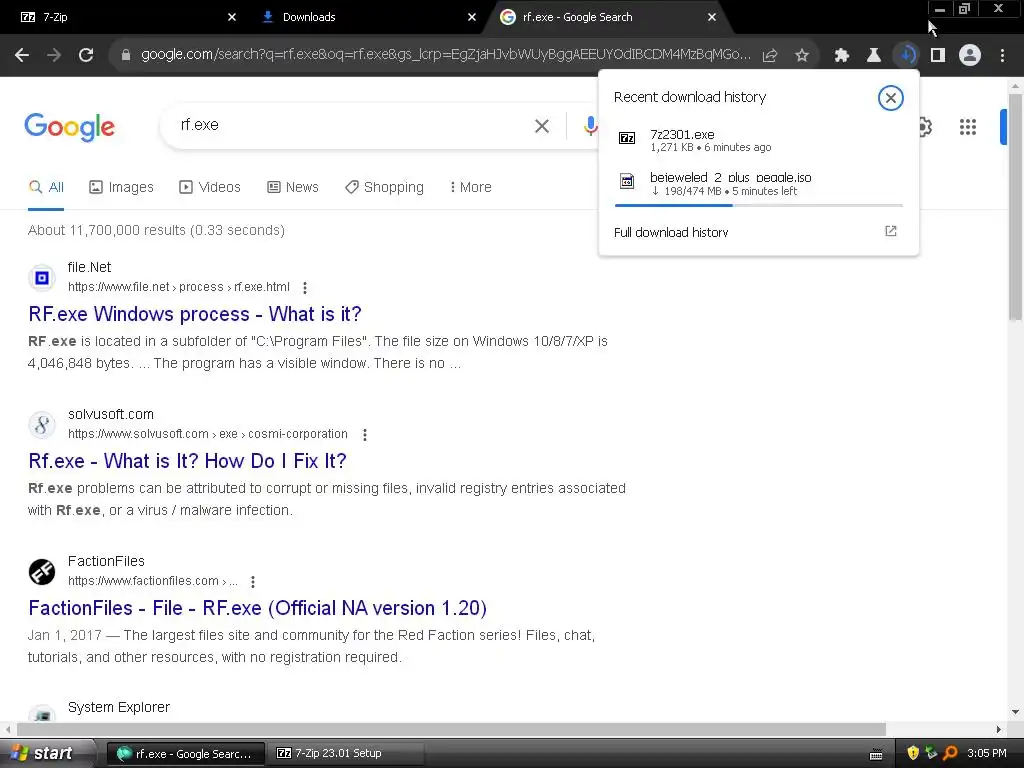
Task: Close the Downloads browser tab
Action: pos(472,17)
